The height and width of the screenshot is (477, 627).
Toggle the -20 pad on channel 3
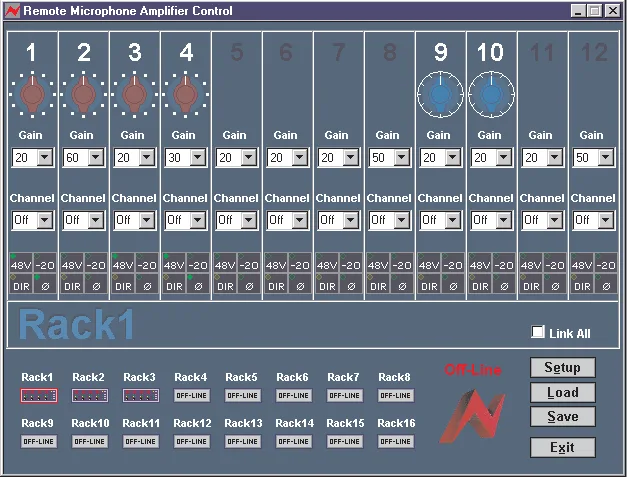coord(147,262)
